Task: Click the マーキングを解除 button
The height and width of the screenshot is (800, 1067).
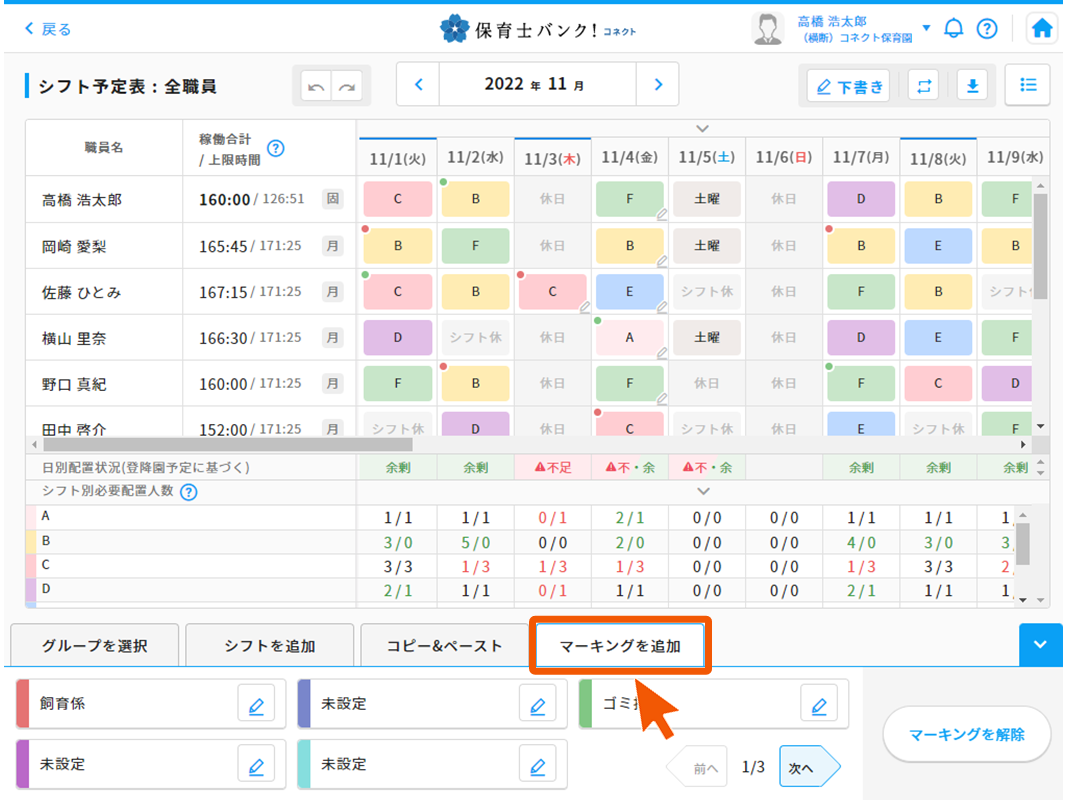Action: tap(966, 735)
